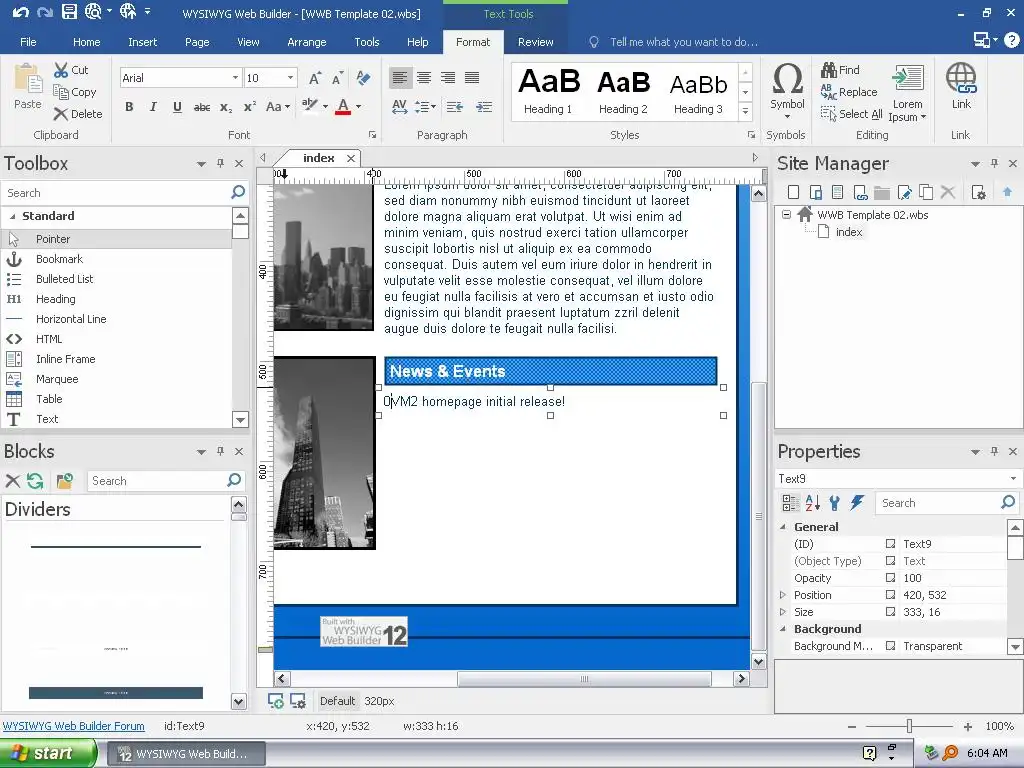The image size is (1024, 768).
Task: Click the lightning events icon in Properties
Action: 857,502
